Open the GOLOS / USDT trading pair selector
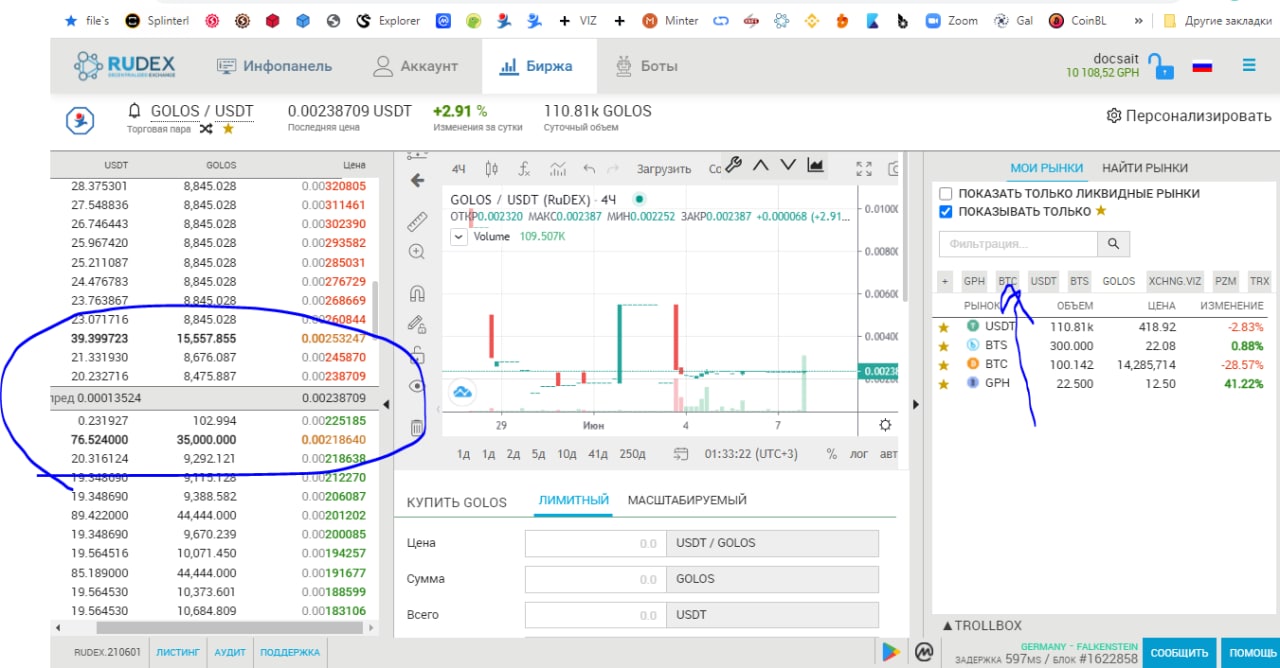Image resolution: width=1280 pixels, height=668 pixels. (201, 111)
